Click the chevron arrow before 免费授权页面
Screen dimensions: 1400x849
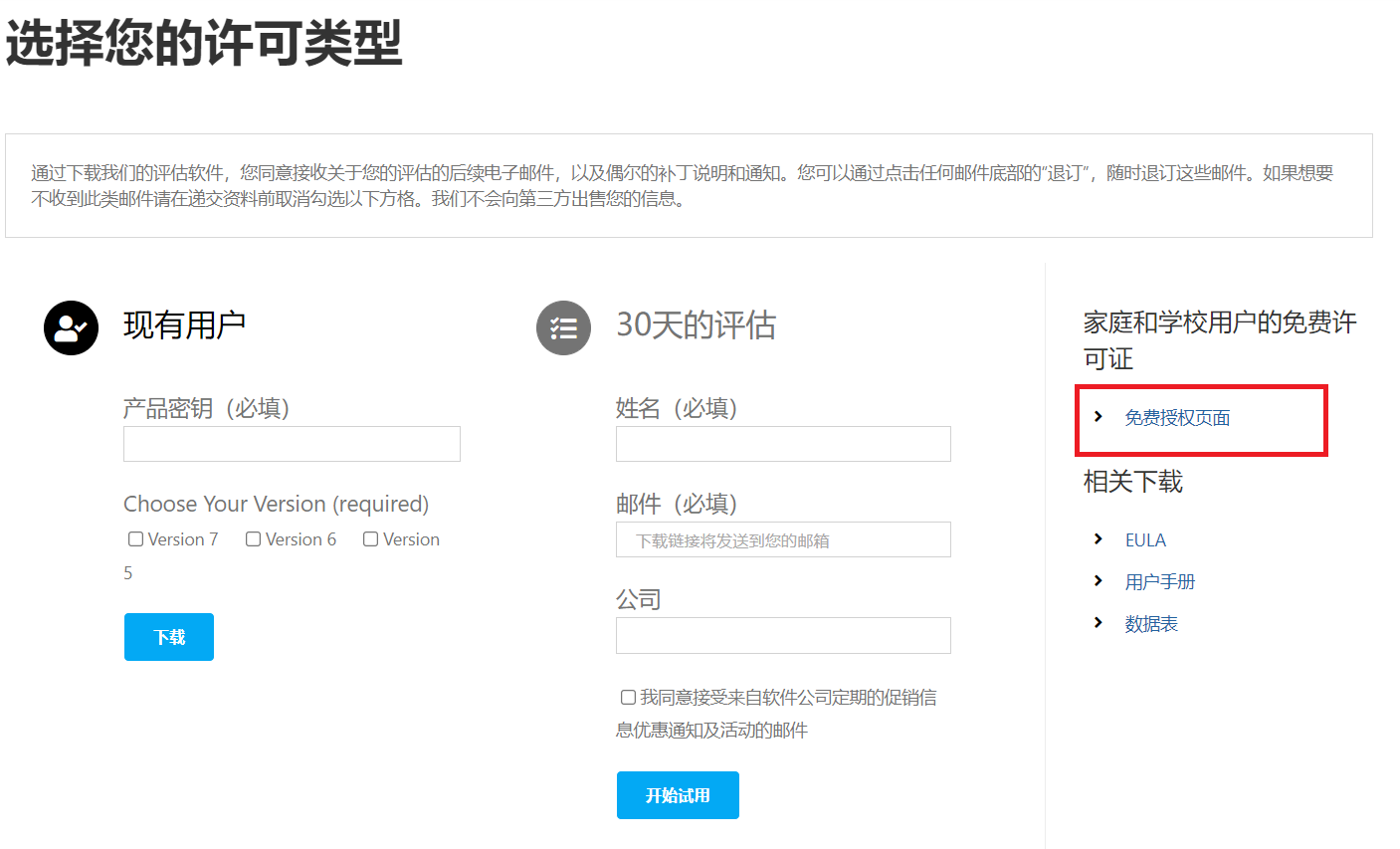click(x=1099, y=416)
